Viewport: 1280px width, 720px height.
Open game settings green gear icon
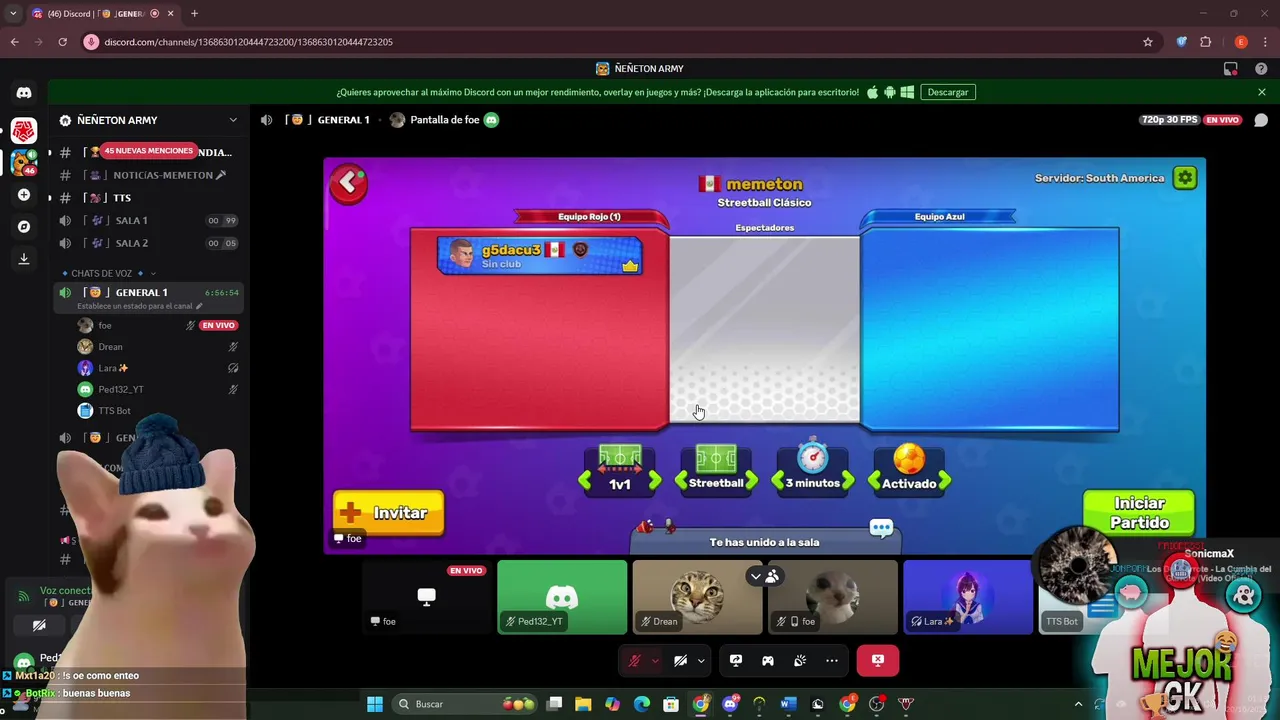point(1185,178)
